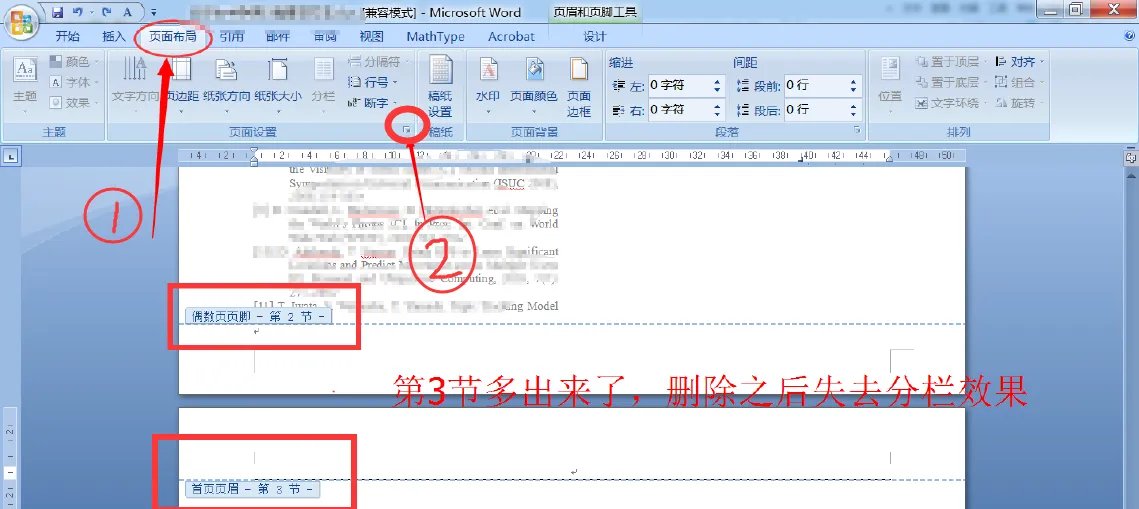The width and height of the screenshot is (1139, 509).
Task: Click the 排列 group label
Action: [959, 132]
